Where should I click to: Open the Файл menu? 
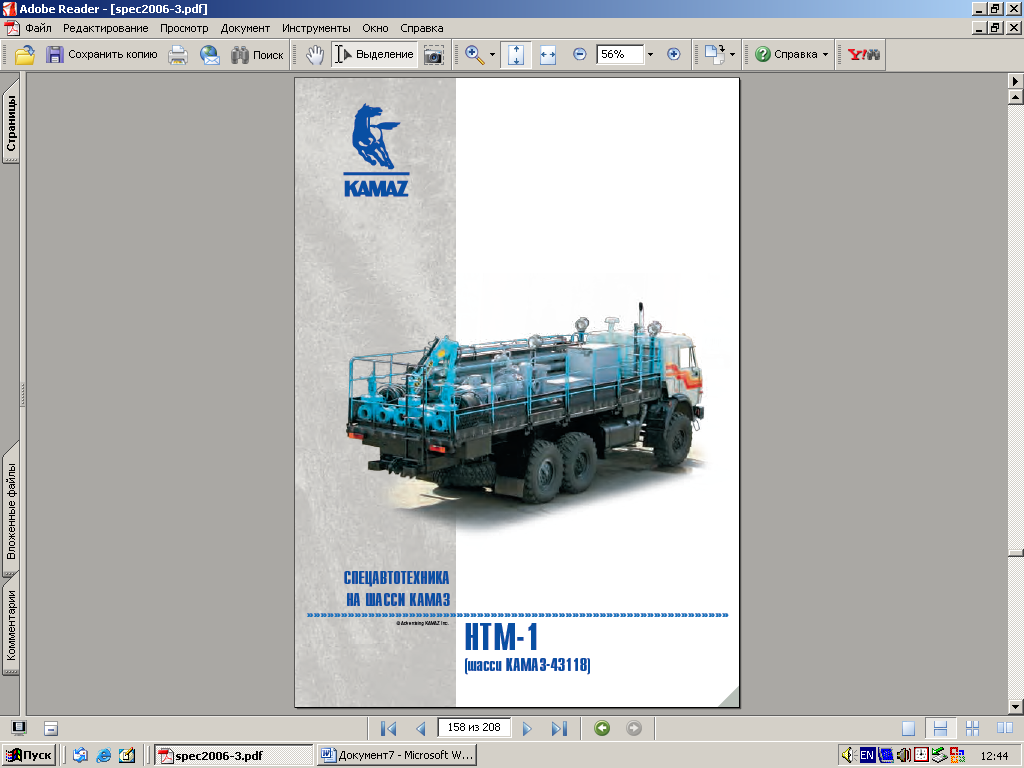[39, 28]
